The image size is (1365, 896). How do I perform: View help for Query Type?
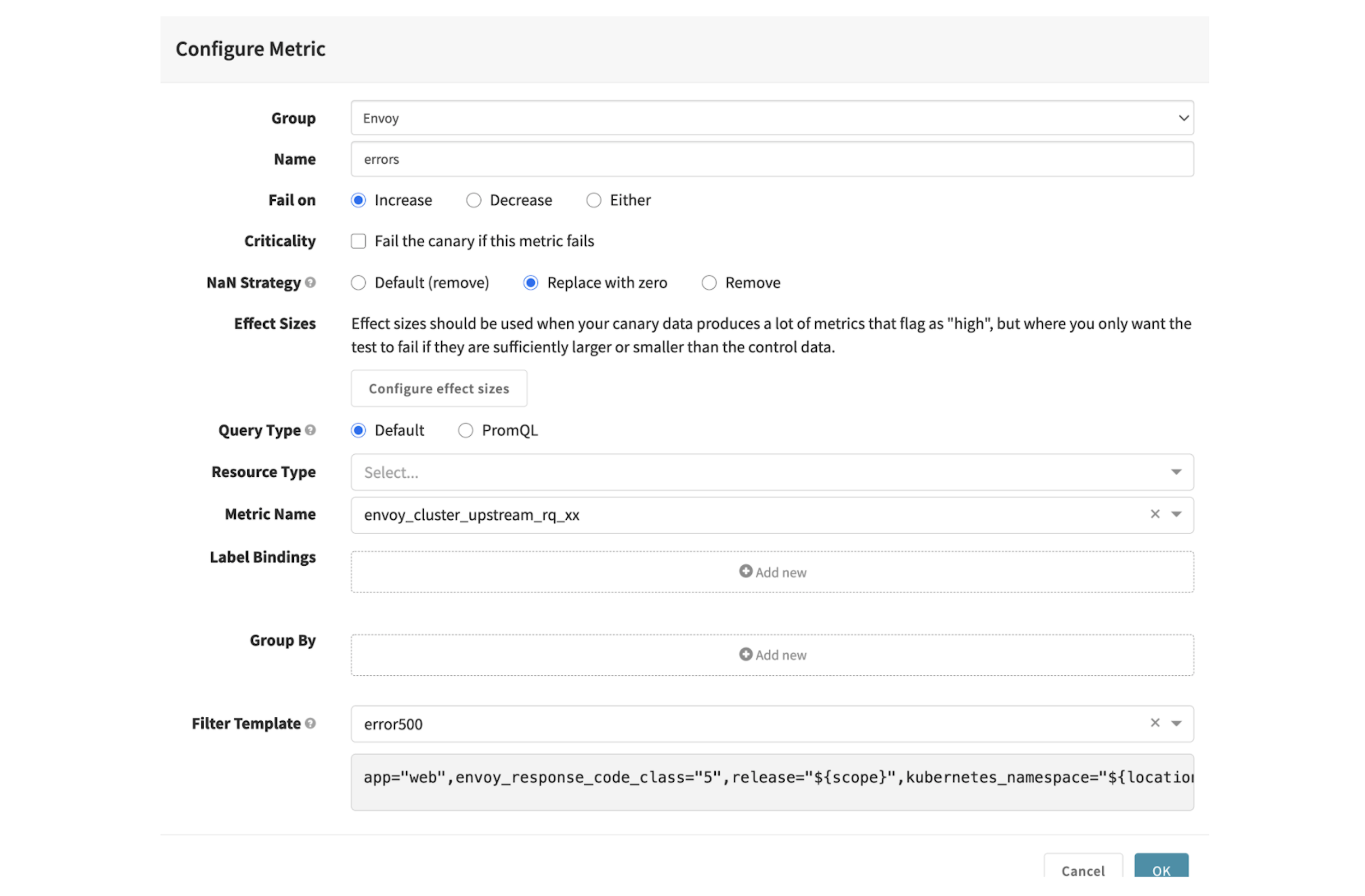point(311,430)
